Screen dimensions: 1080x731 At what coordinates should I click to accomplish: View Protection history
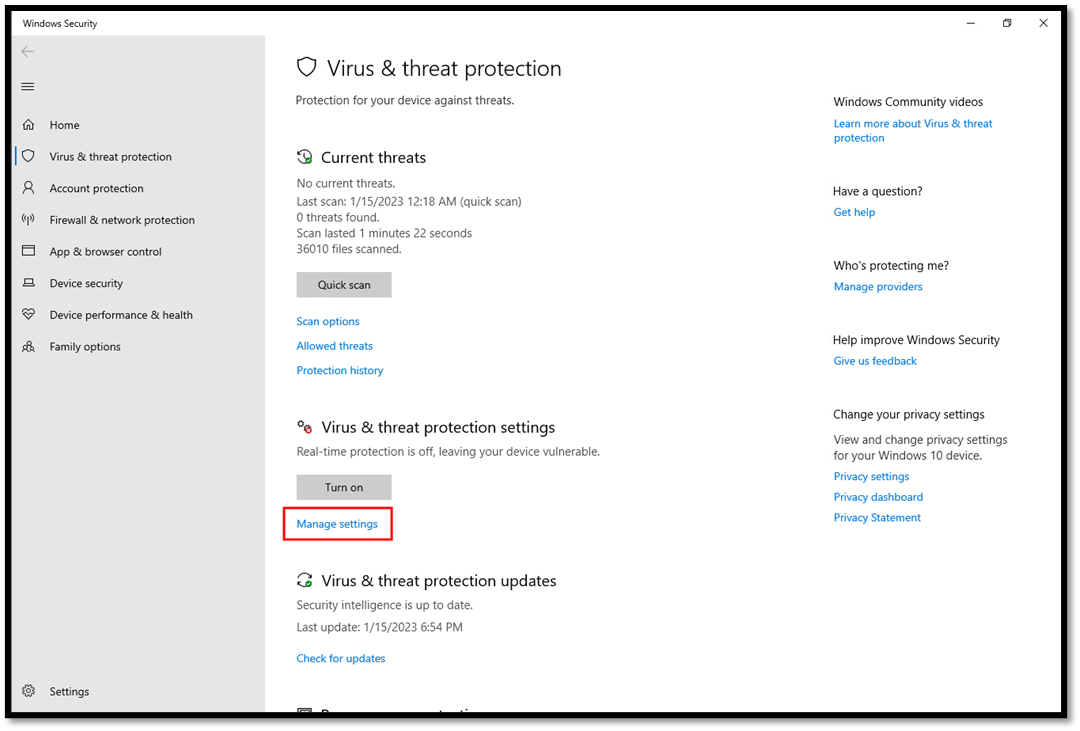pos(339,370)
